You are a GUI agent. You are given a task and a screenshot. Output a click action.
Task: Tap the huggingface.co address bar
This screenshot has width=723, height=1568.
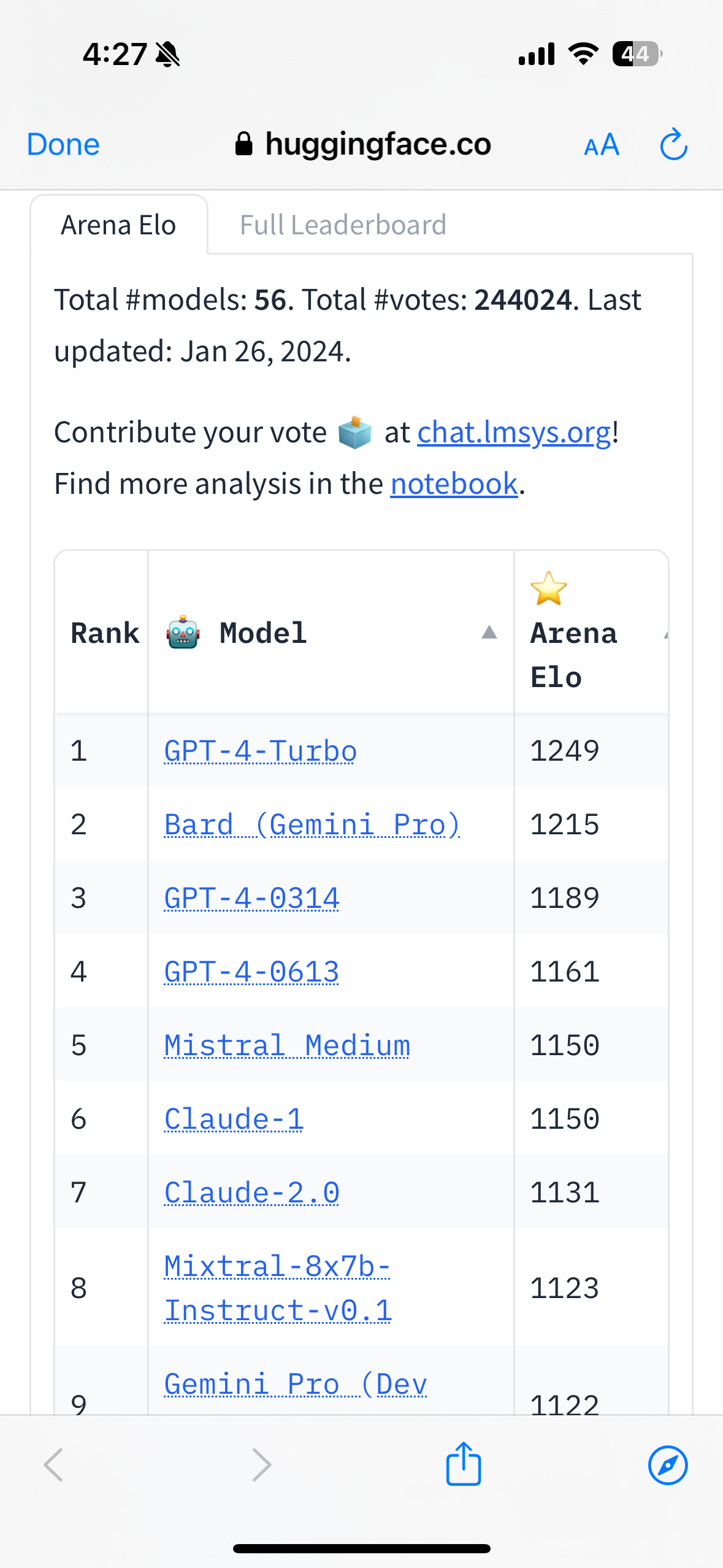click(363, 144)
